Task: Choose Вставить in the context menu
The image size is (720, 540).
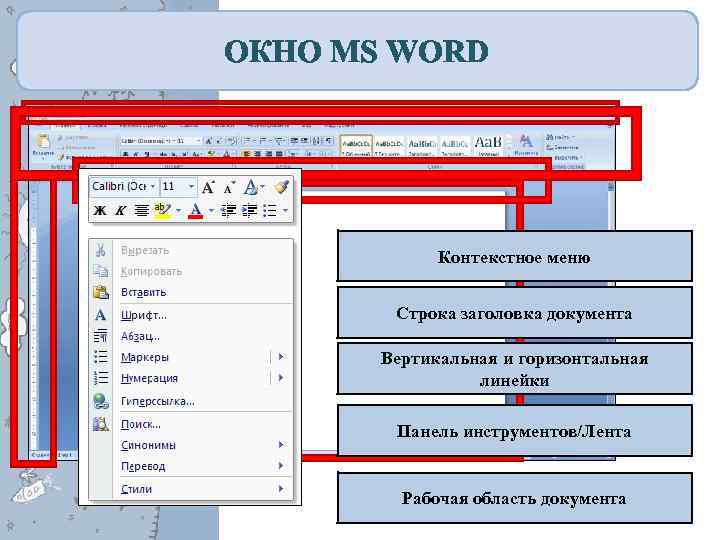Action: click(x=191, y=292)
